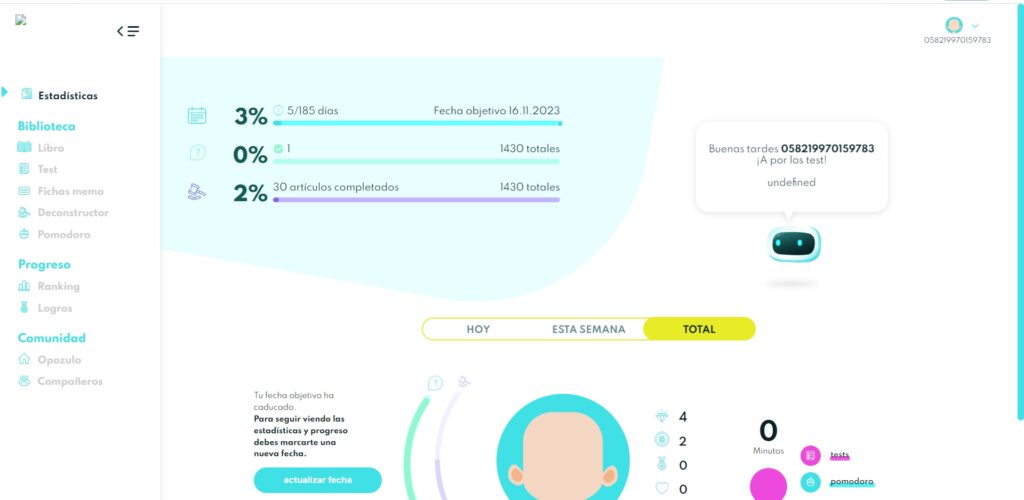
Task: Click the calendar icon beside 3%
Action: point(197,116)
